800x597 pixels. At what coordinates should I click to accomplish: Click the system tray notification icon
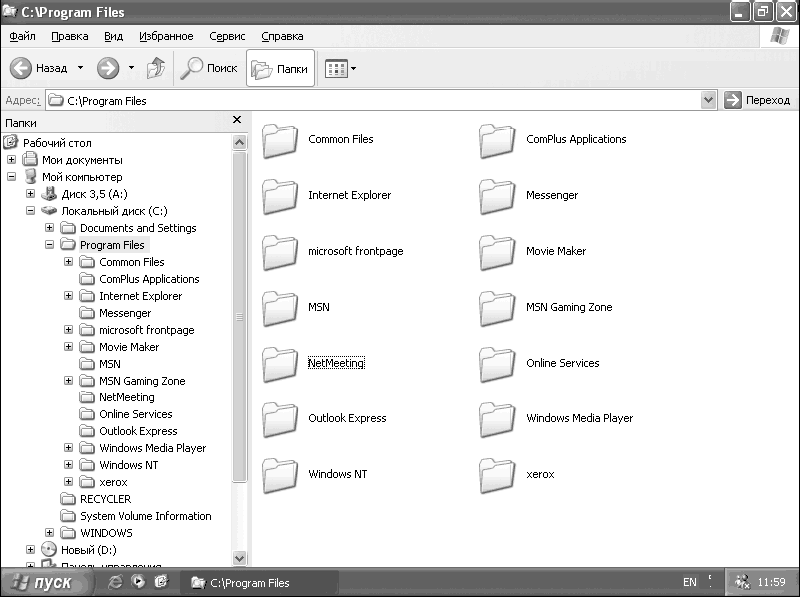(742, 582)
